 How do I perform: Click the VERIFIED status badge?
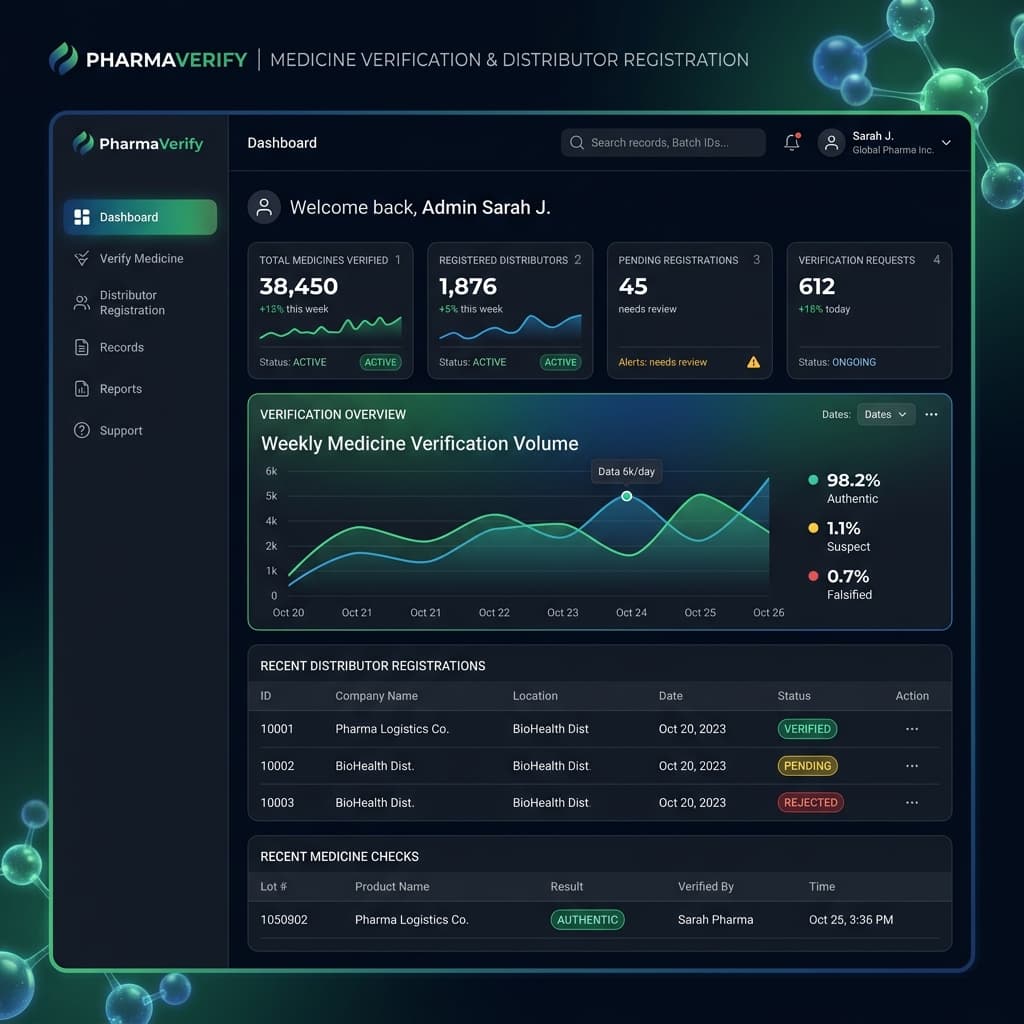click(807, 729)
